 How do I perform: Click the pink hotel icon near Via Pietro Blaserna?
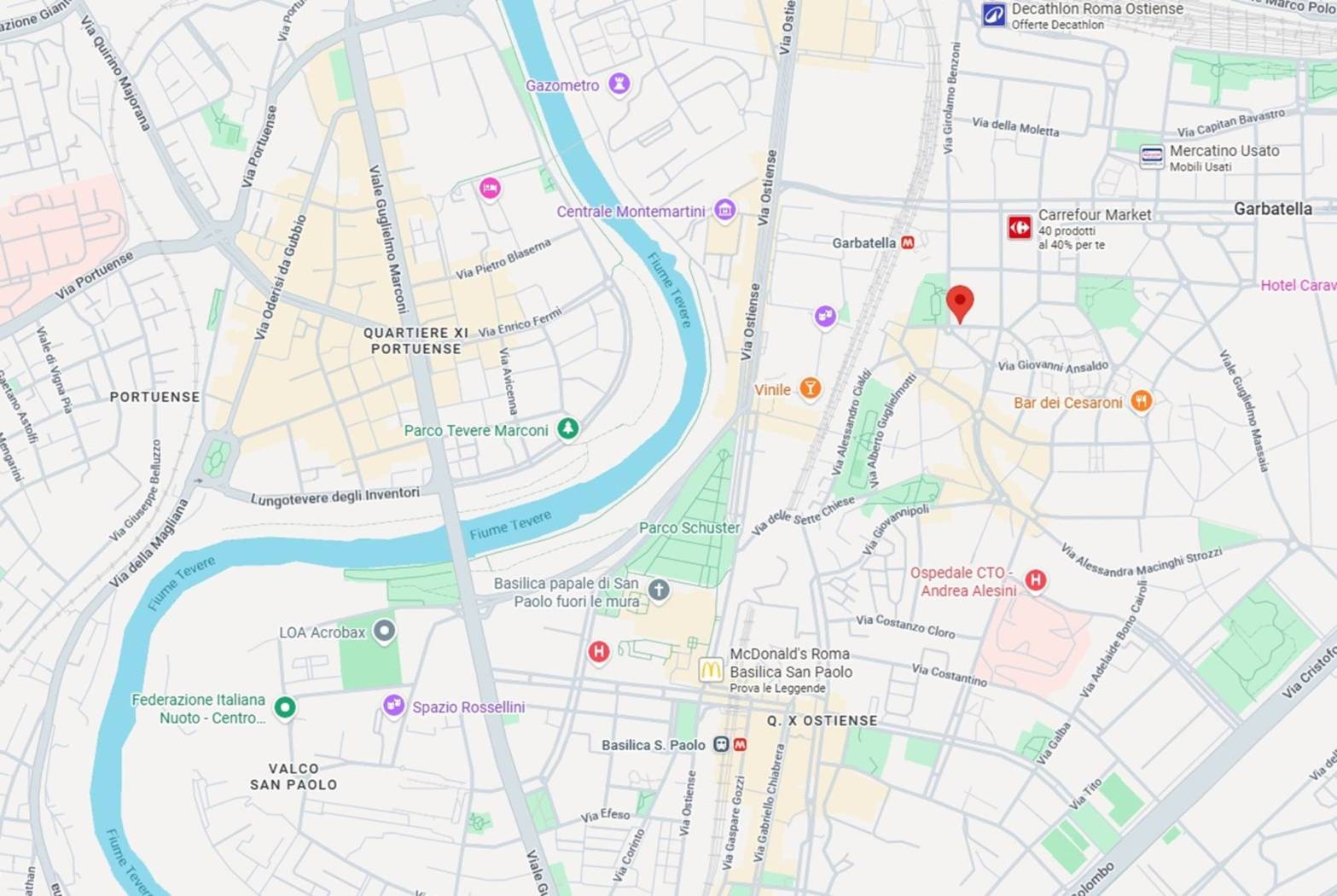click(x=490, y=188)
